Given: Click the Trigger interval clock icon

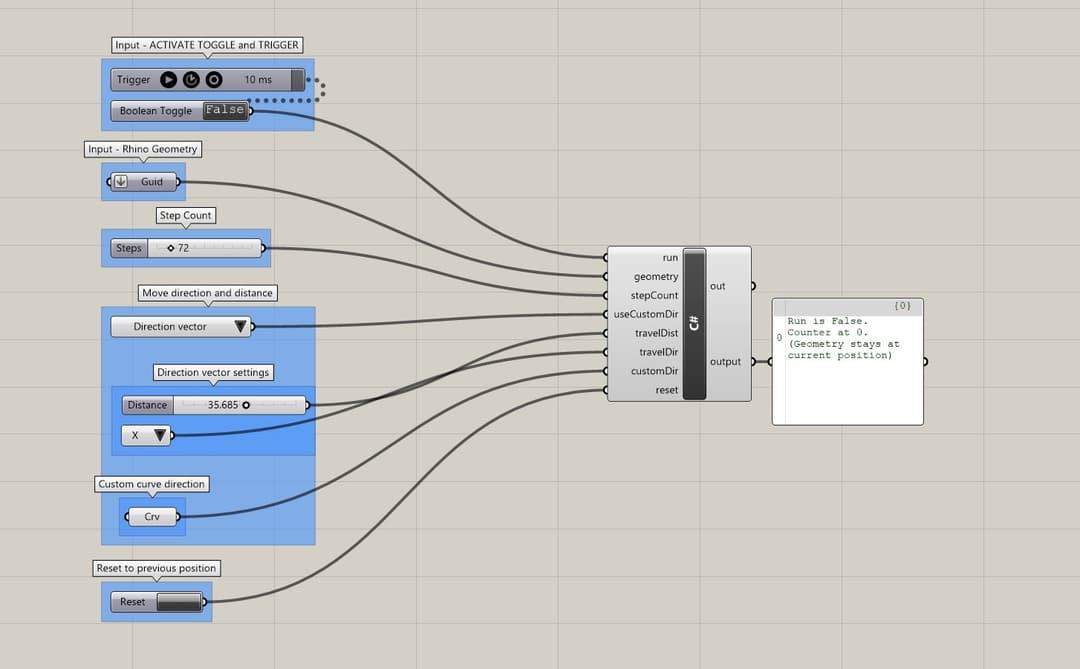Looking at the screenshot, I should 191,80.
